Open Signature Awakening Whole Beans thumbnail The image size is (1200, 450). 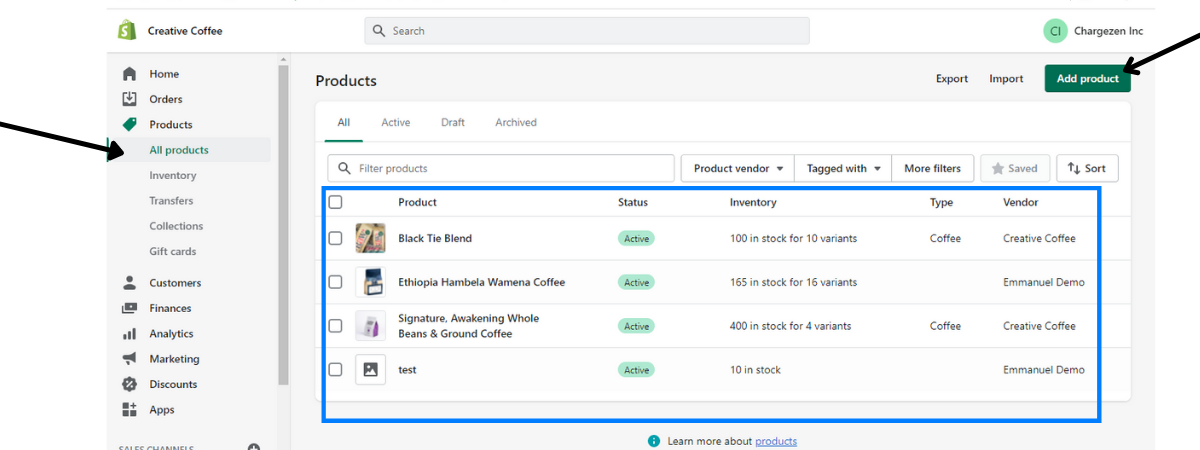tap(370, 326)
